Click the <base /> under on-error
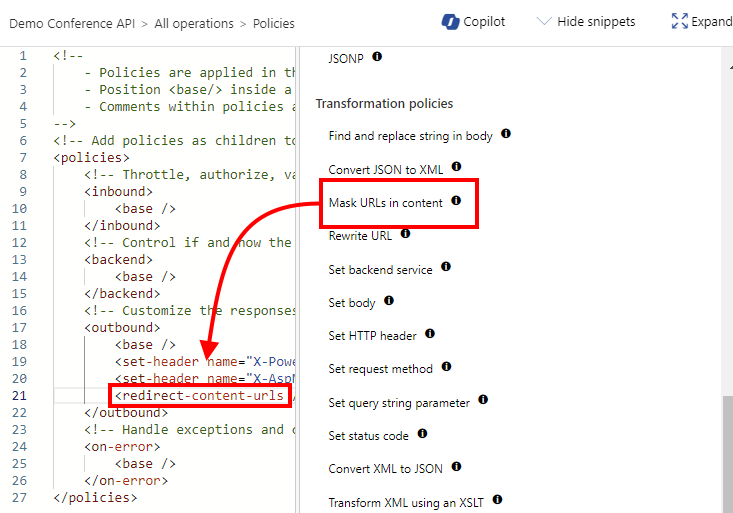Viewport: 733px width, 513px height. (145, 464)
